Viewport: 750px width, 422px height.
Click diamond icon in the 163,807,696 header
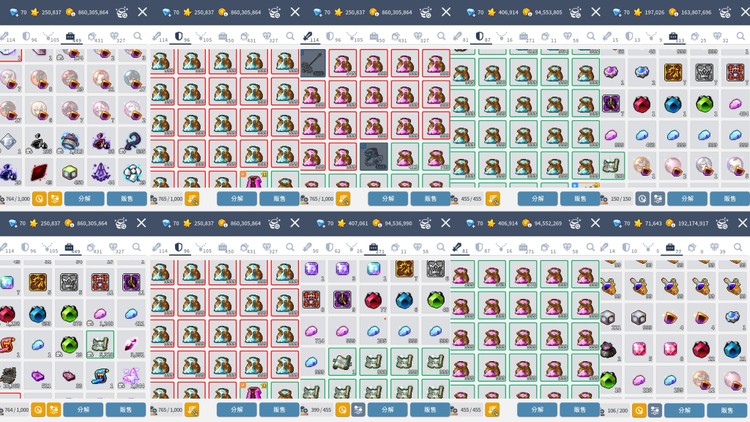point(617,12)
